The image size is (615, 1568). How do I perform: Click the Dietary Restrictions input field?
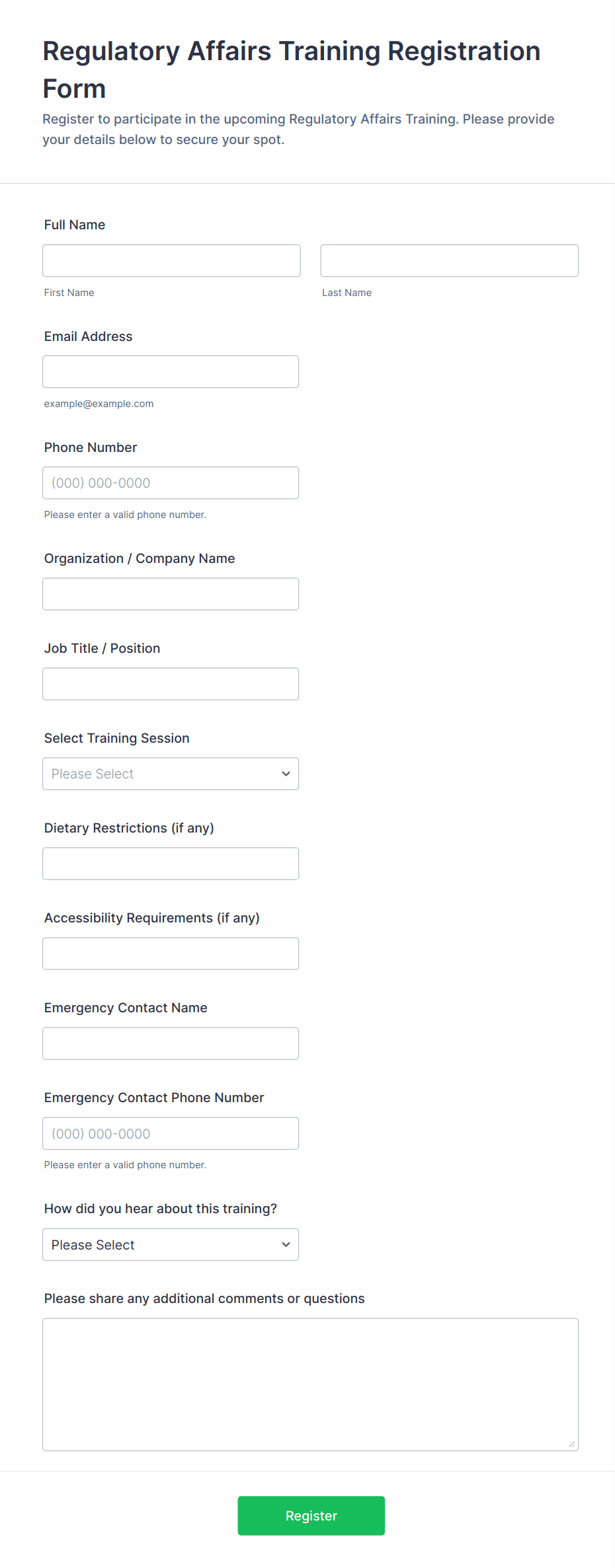pyautogui.click(x=171, y=864)
